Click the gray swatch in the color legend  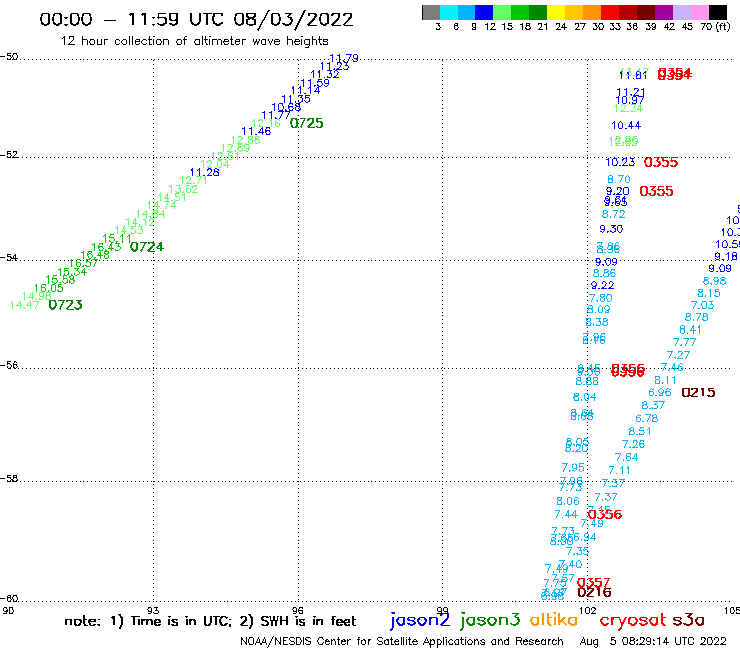point(431,12)
